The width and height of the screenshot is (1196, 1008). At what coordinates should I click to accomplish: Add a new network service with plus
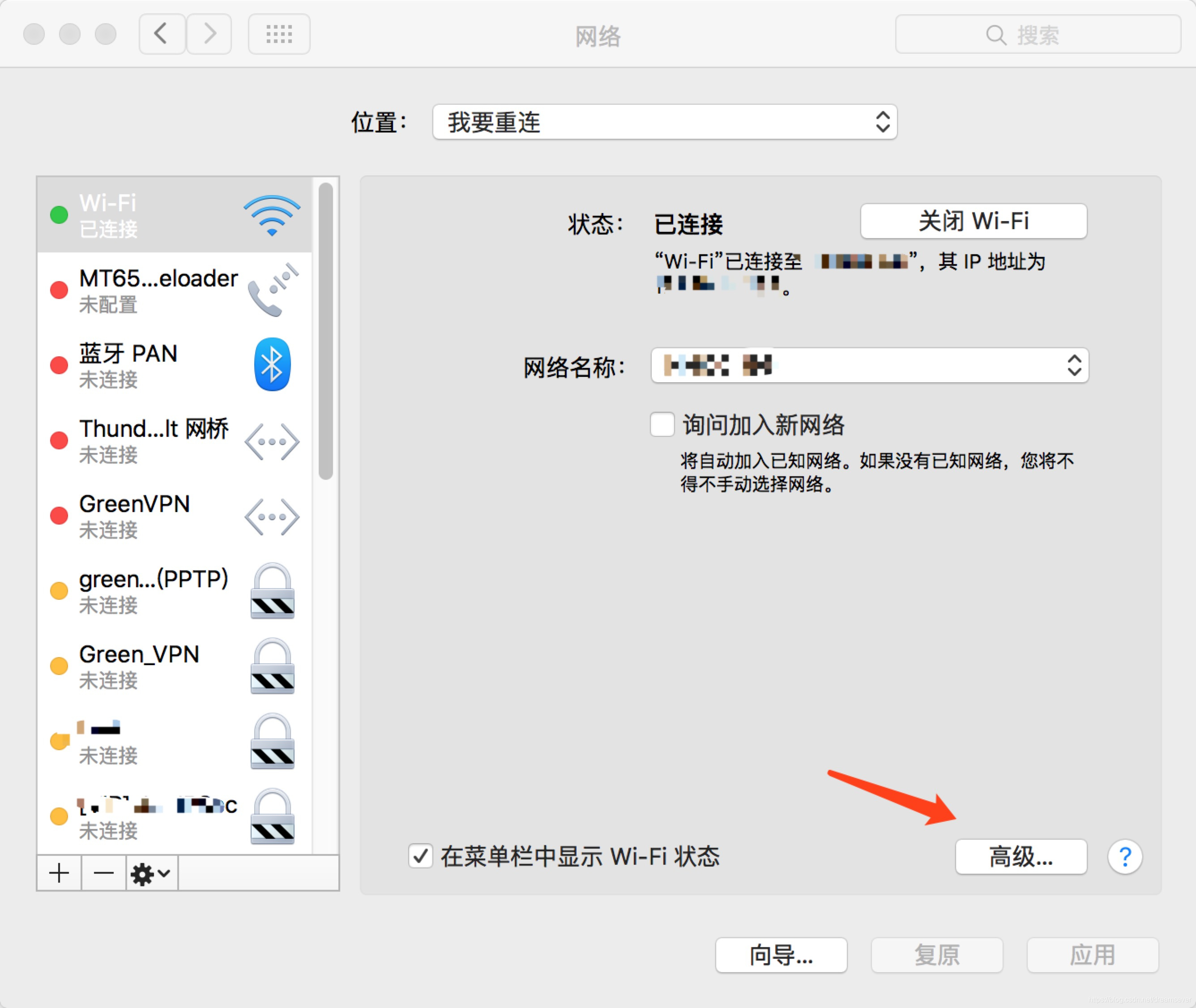pos(60,873)
